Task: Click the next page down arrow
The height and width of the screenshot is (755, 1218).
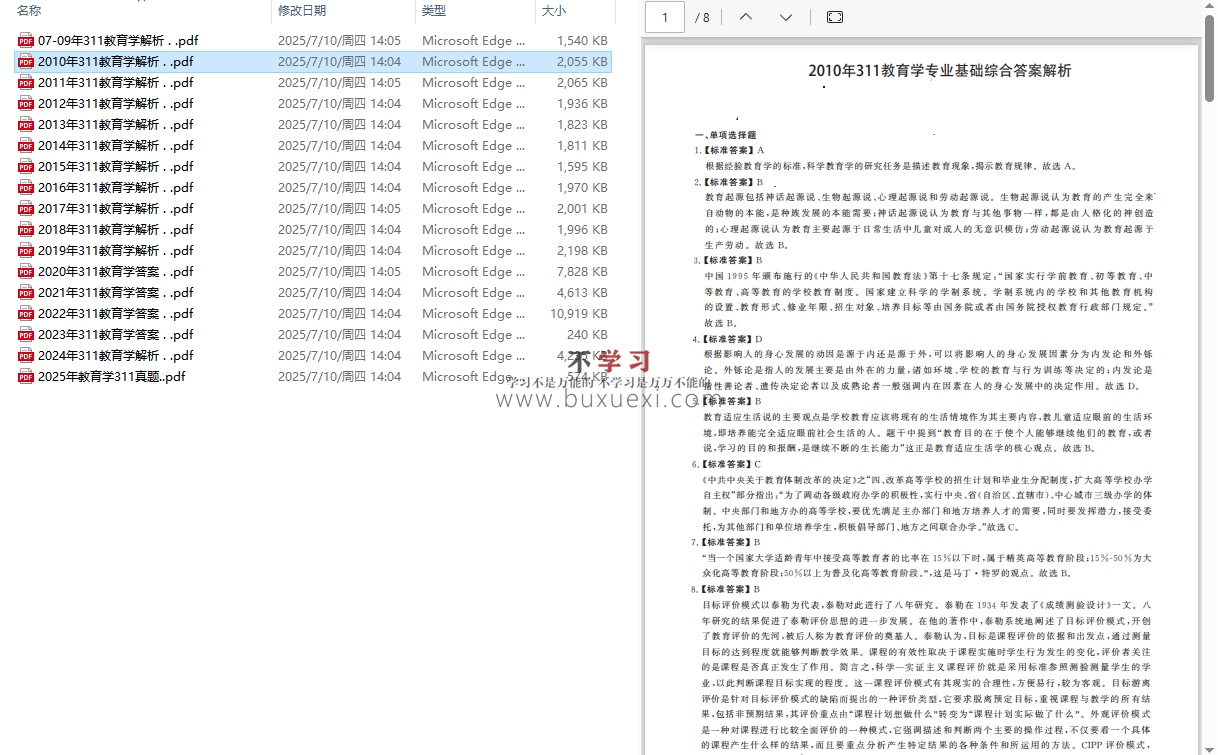Action: (x=786, y=17)
